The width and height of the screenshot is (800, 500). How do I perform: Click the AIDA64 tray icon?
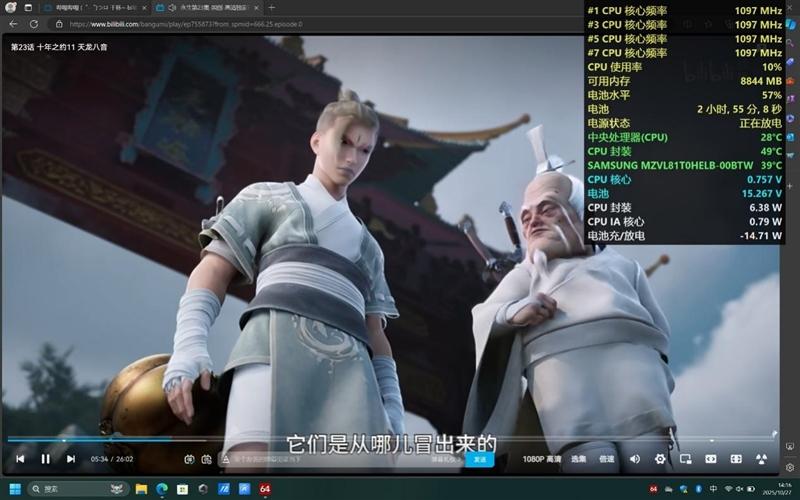click(x=653, y=489)
